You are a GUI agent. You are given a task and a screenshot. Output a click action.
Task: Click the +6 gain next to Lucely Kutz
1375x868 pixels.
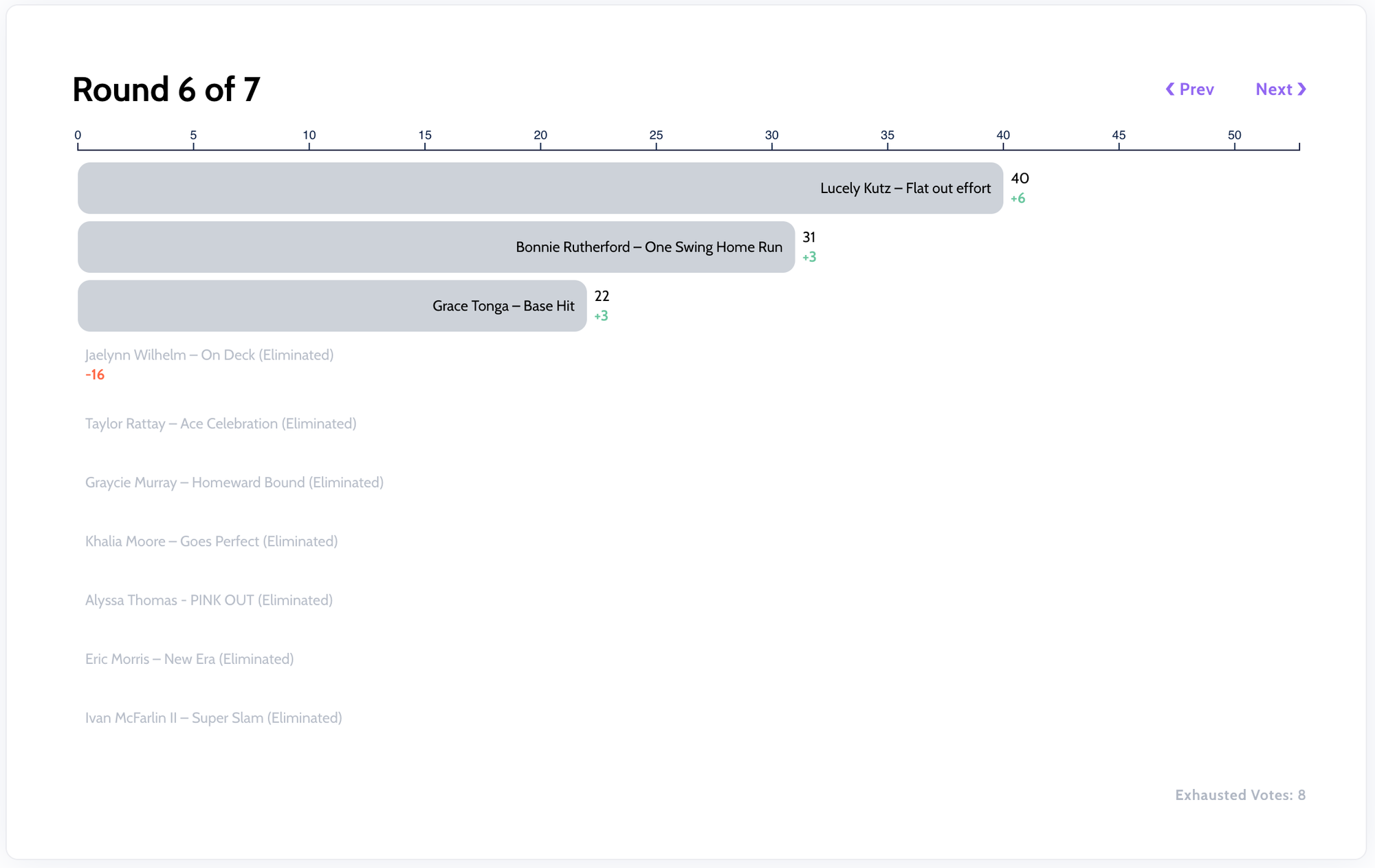click(x=1017, y=199)
